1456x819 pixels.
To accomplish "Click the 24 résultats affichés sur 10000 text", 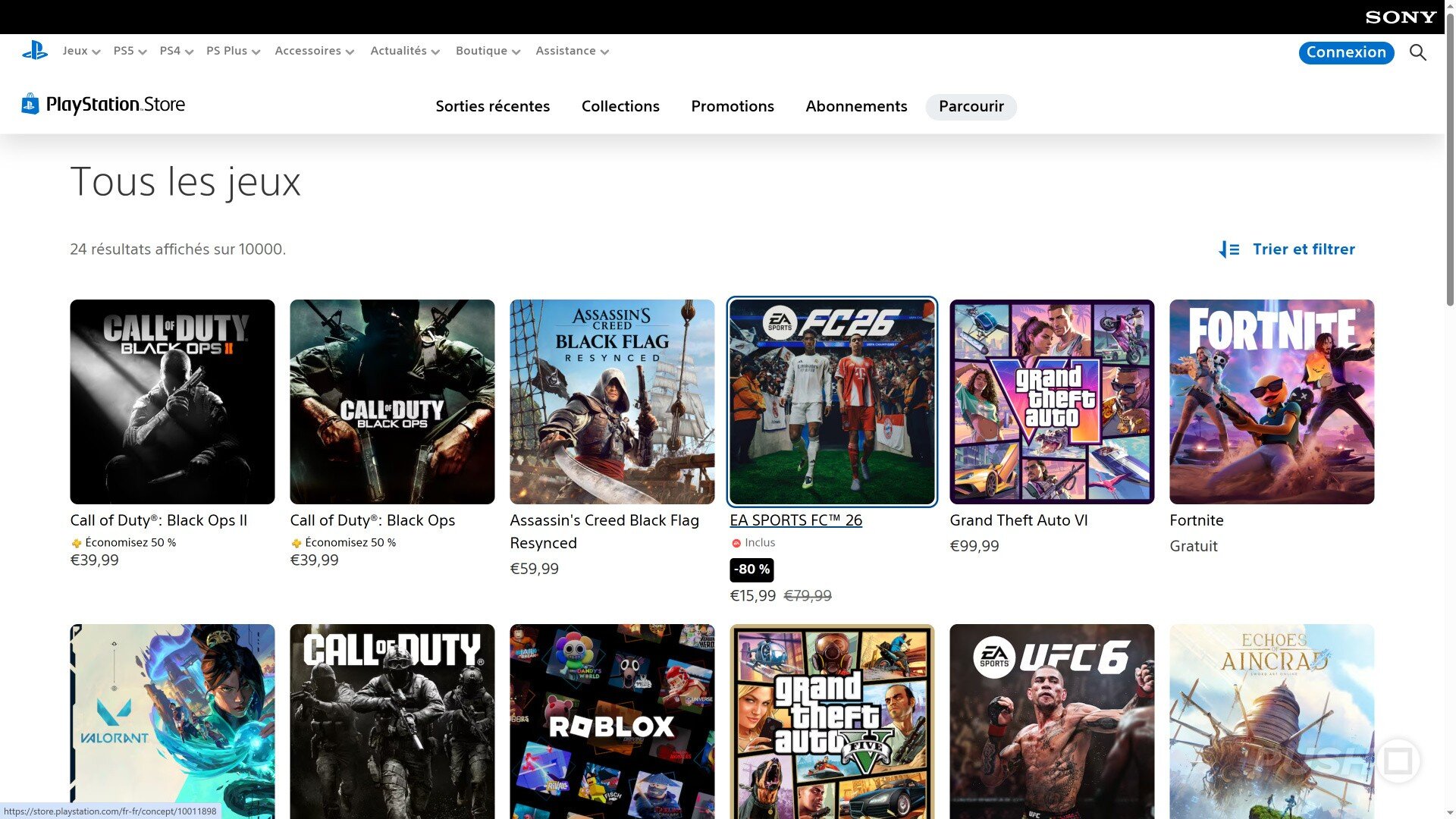I will click(178, 249).
